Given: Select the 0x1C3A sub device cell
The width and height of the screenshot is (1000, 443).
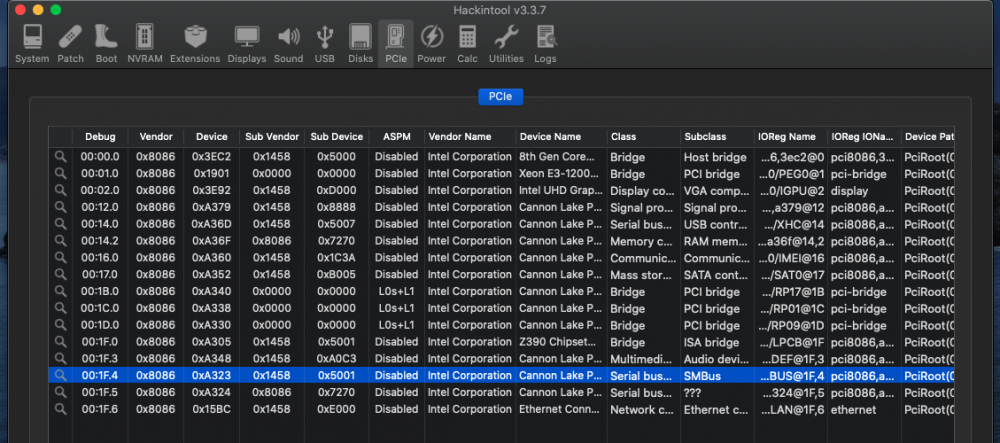Looking at the screenshot, I should pos(337,258).
